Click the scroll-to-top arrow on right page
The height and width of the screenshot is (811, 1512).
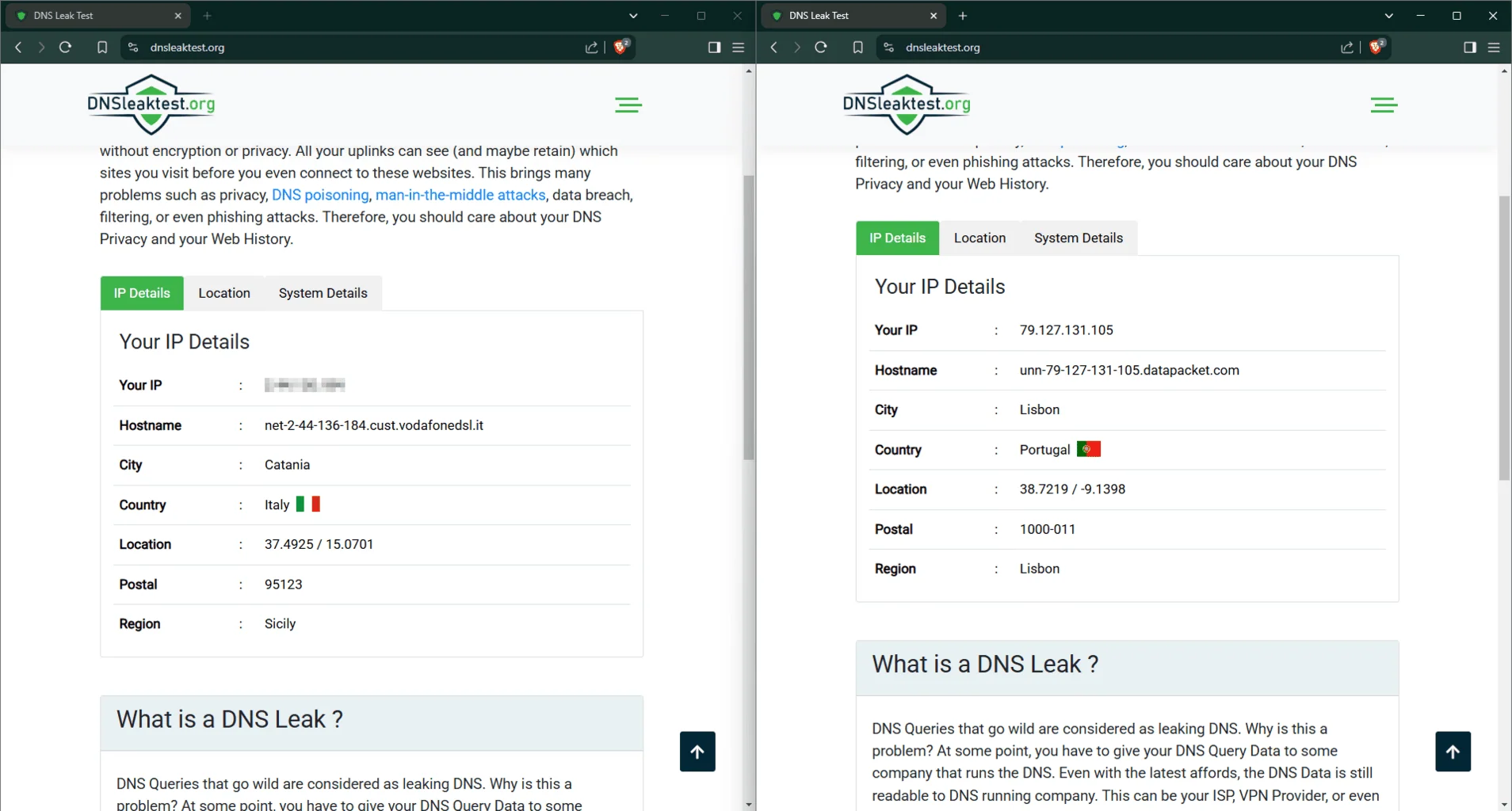[x=1453, y=752]
